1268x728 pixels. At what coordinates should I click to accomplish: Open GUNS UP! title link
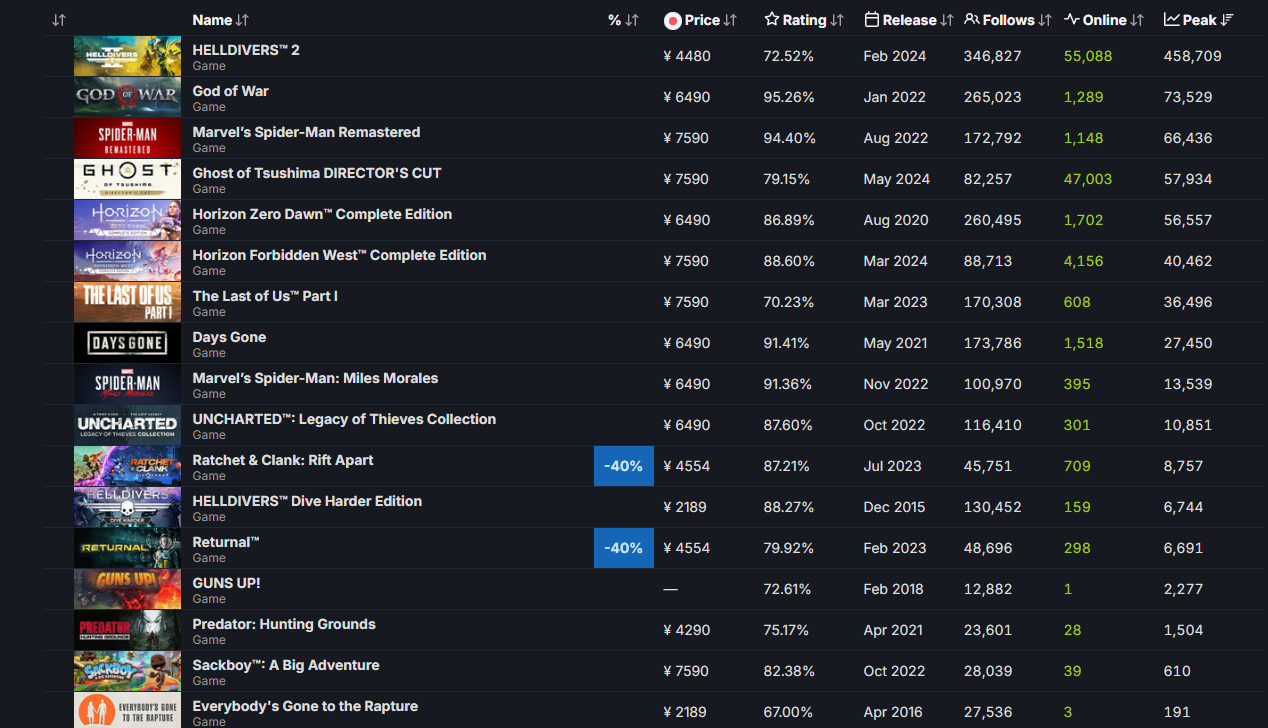226,583
